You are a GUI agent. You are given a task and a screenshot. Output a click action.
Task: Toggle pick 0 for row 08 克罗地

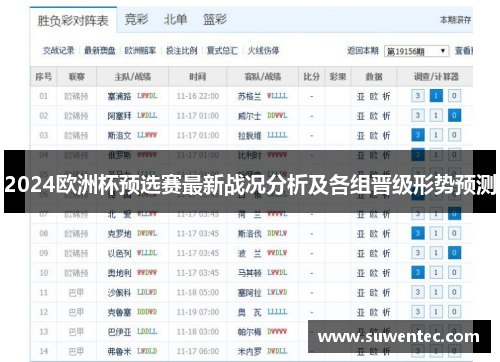[x=454, y=233]
